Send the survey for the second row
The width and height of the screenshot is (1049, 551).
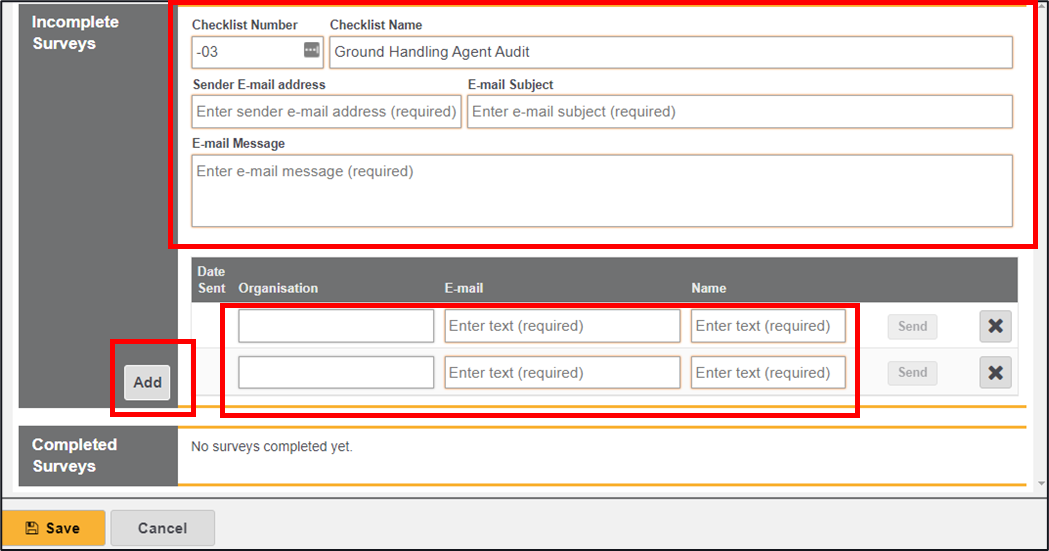point(912,373)
